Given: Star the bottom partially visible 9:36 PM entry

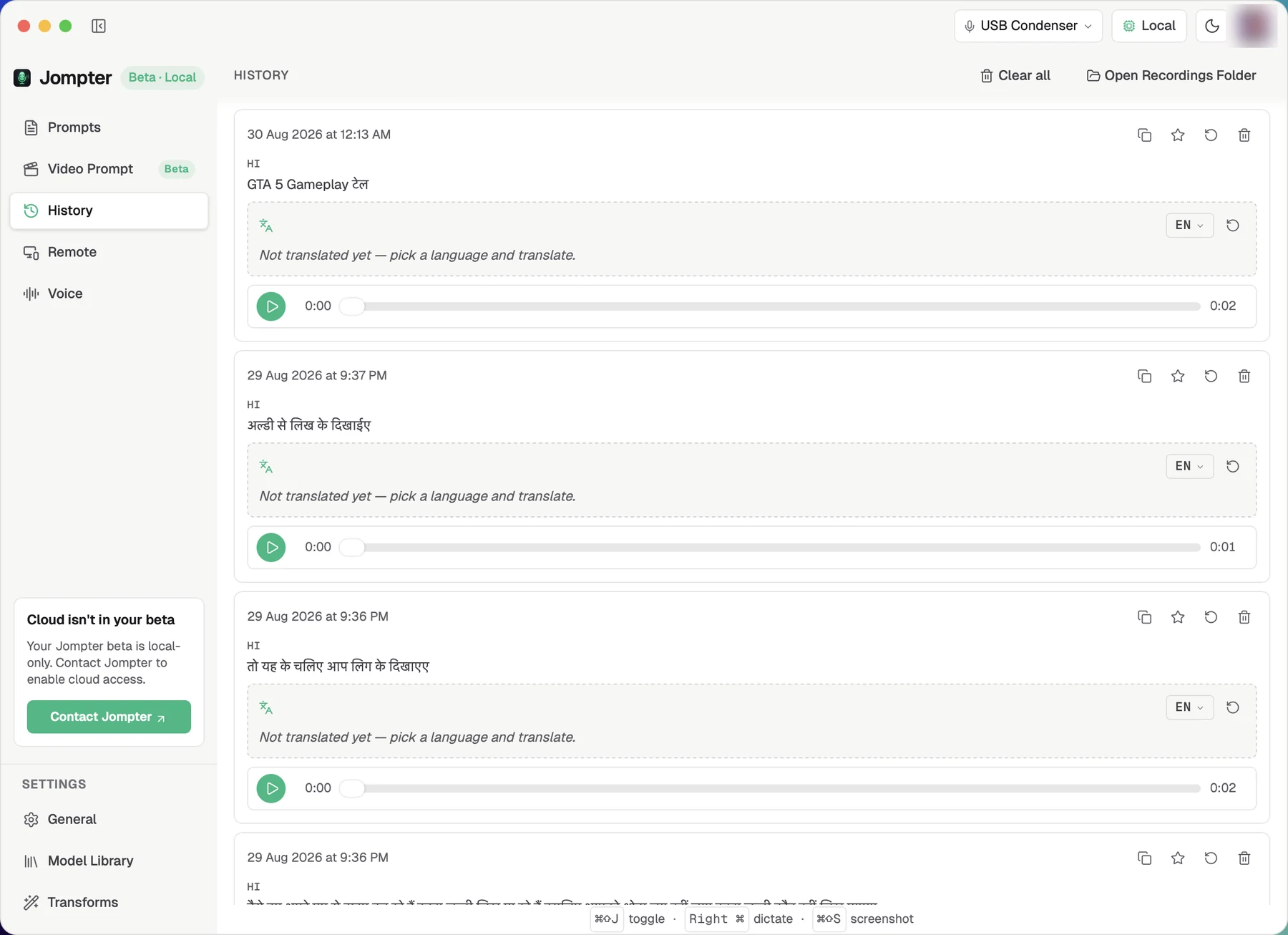Looking at the screenshot, I should pos(1178,858).
